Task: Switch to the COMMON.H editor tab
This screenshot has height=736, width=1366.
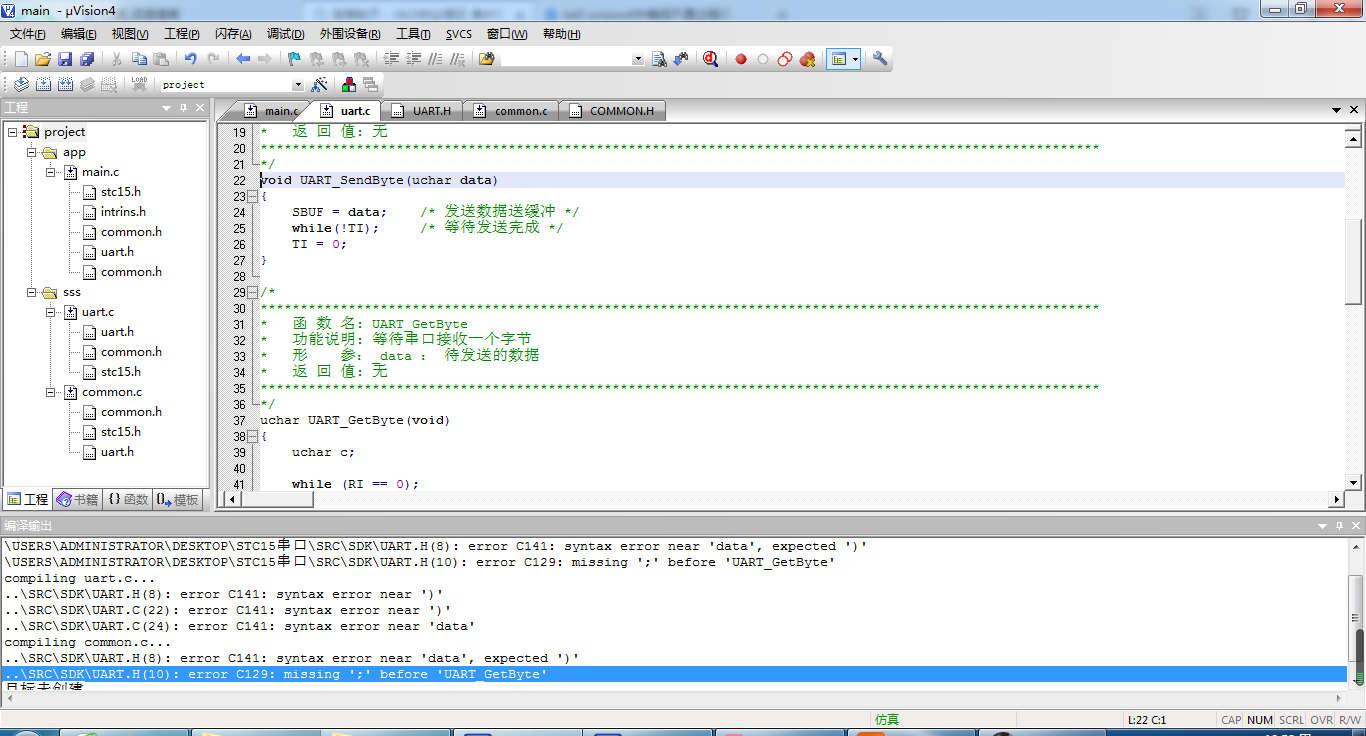Action: (x=613, y=111)
